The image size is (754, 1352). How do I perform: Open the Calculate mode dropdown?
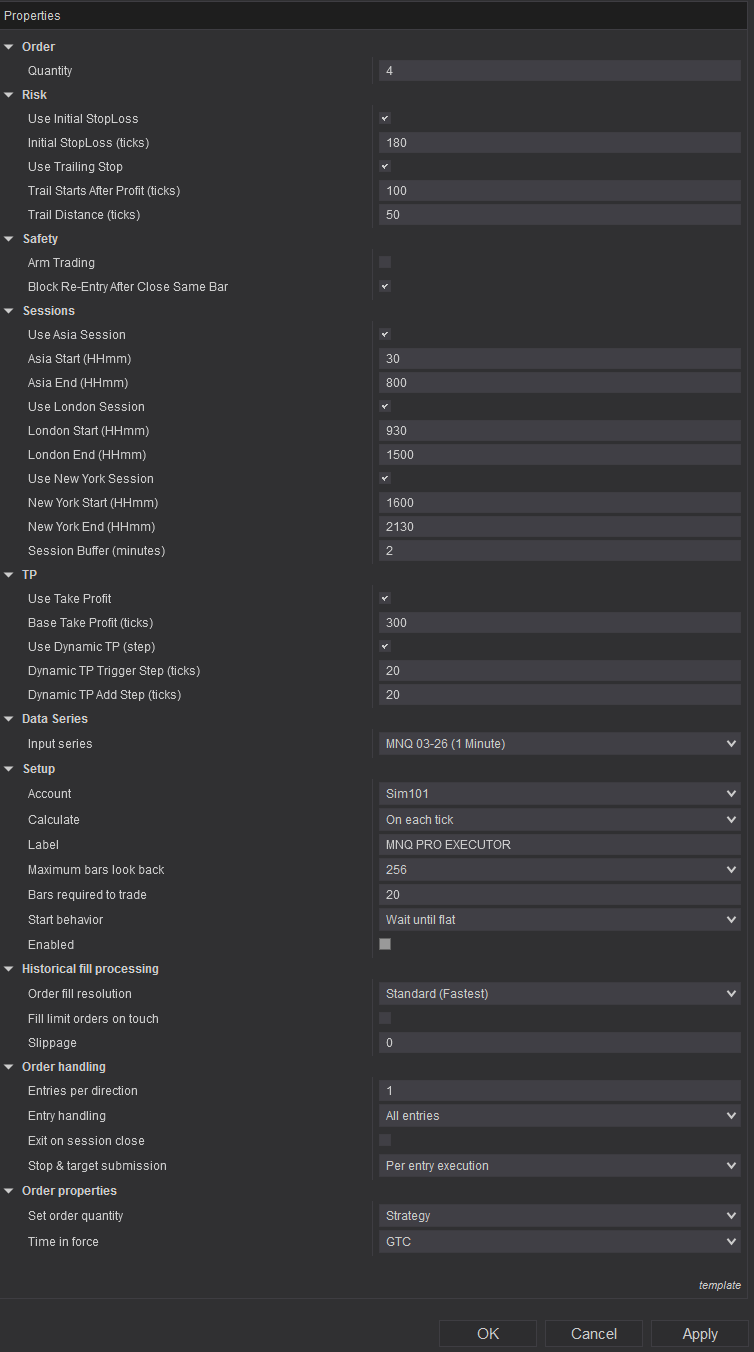click(x=559, y=820)
